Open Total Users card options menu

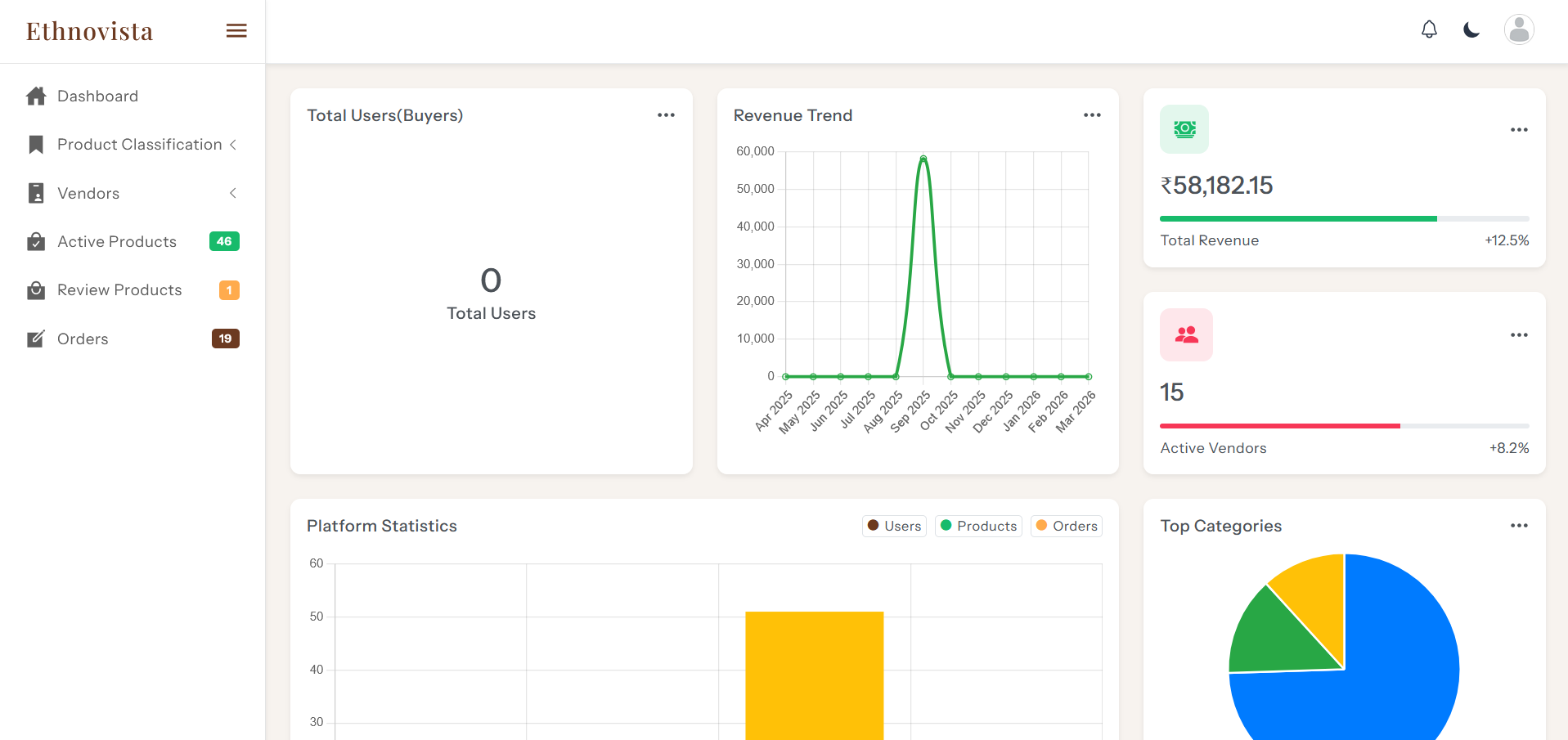pyautogui.click(x=666, y=115)
